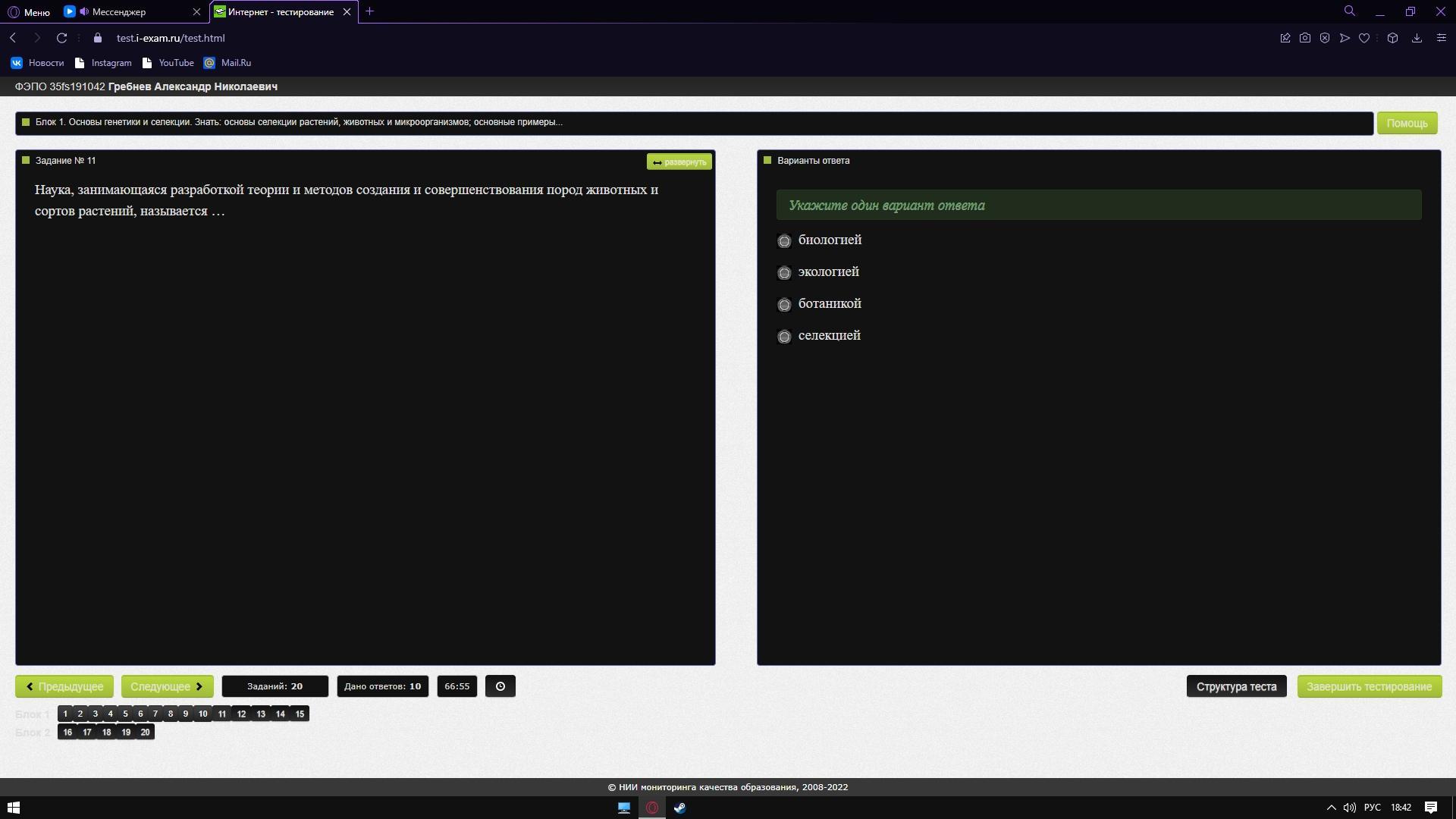Open the Opera Меню

tap(29, 12)
